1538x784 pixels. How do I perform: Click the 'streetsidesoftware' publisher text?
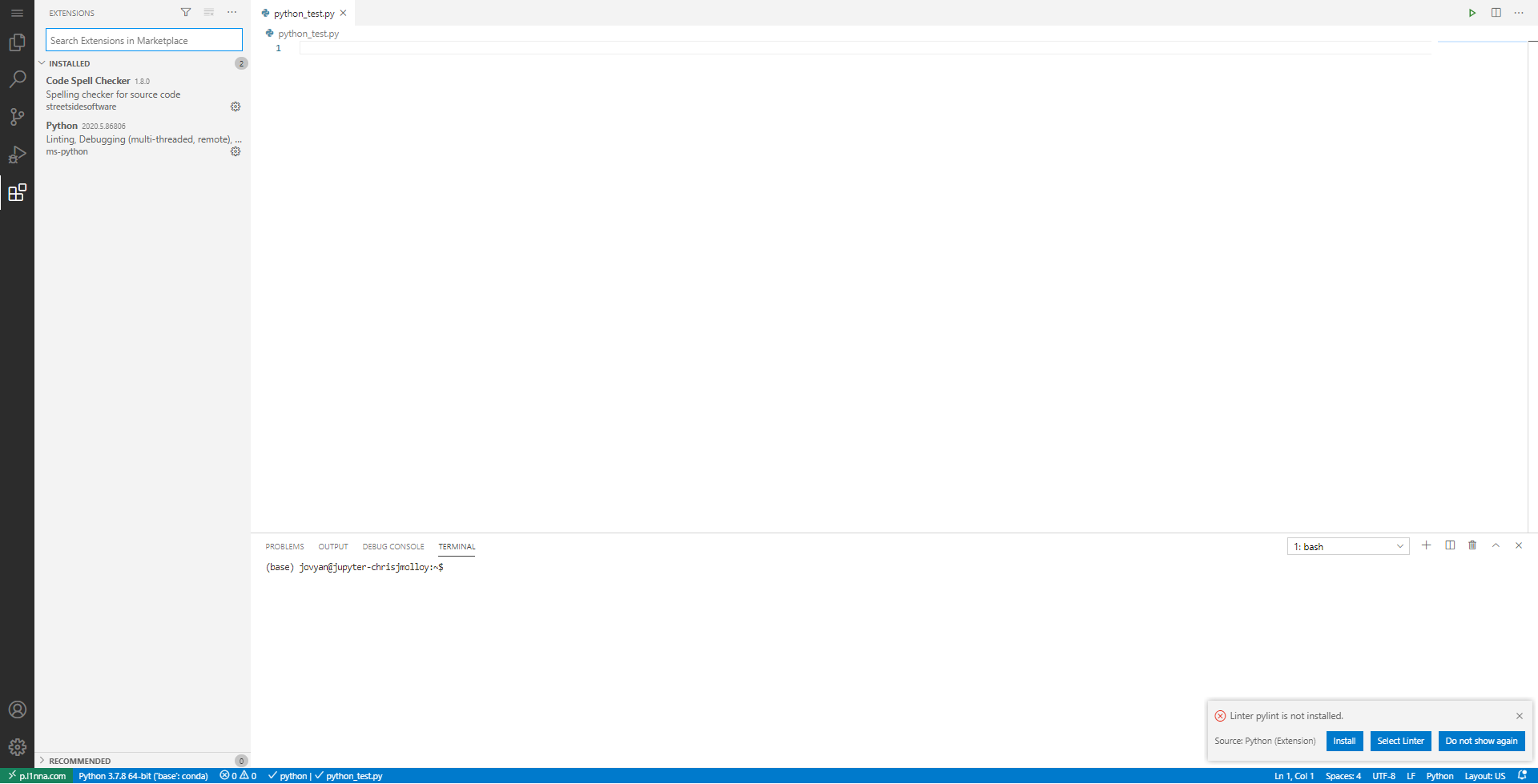81,107
